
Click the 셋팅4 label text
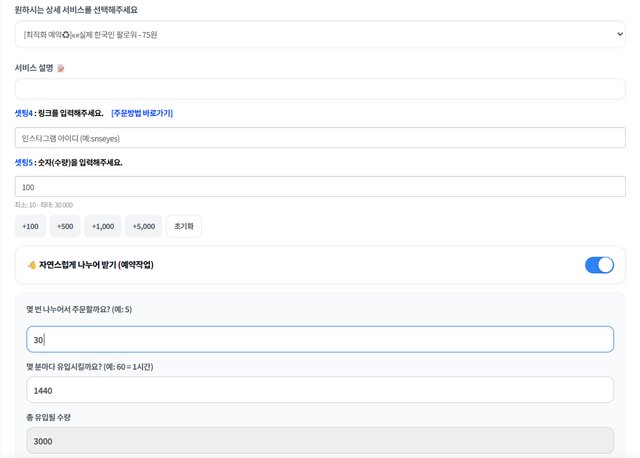click(x=24, y=113)
